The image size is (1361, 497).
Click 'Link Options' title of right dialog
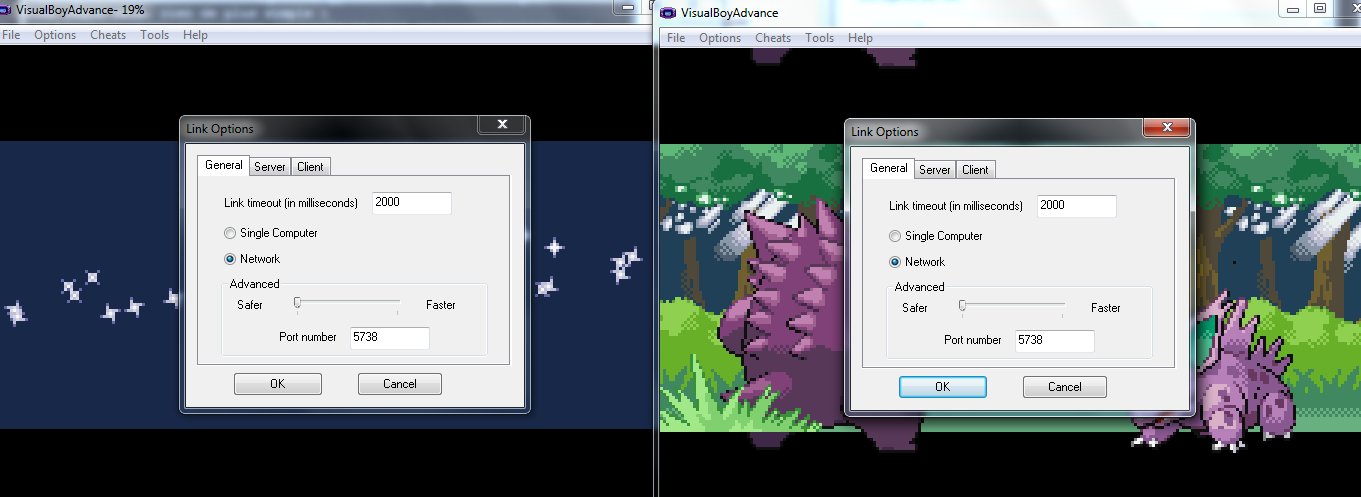(x=885, y=131)
